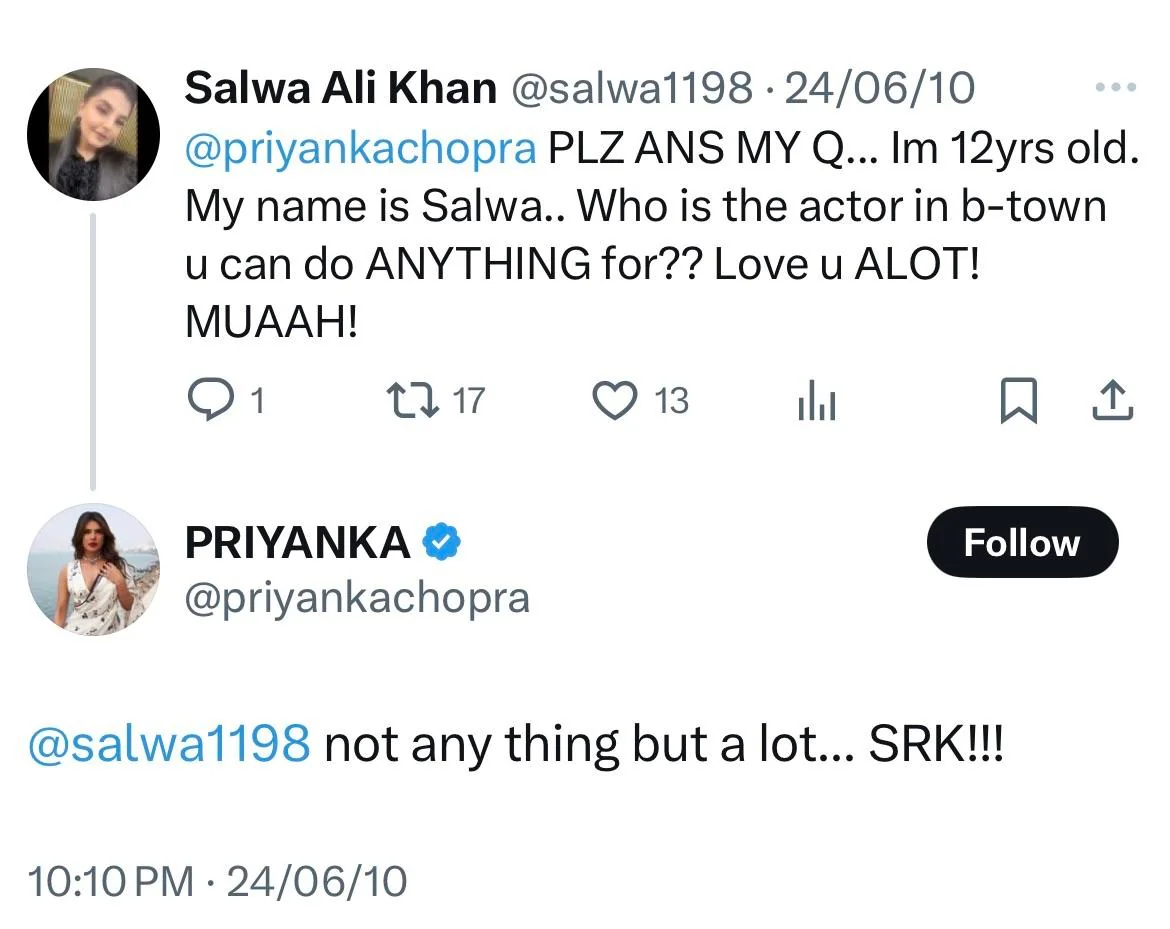This screenshot has width=1170, height=929.
Task: Share tweet with the upload arrow icon
Action: (1111, 402)
